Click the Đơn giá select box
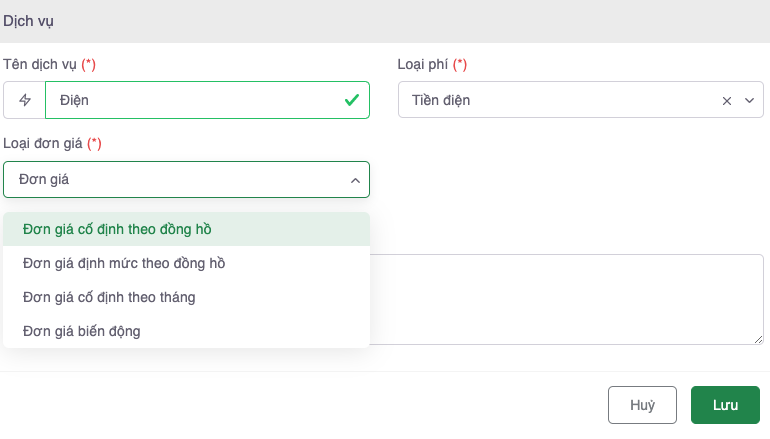Viewport: 770px width, 439px height. (x=180, y=180)
